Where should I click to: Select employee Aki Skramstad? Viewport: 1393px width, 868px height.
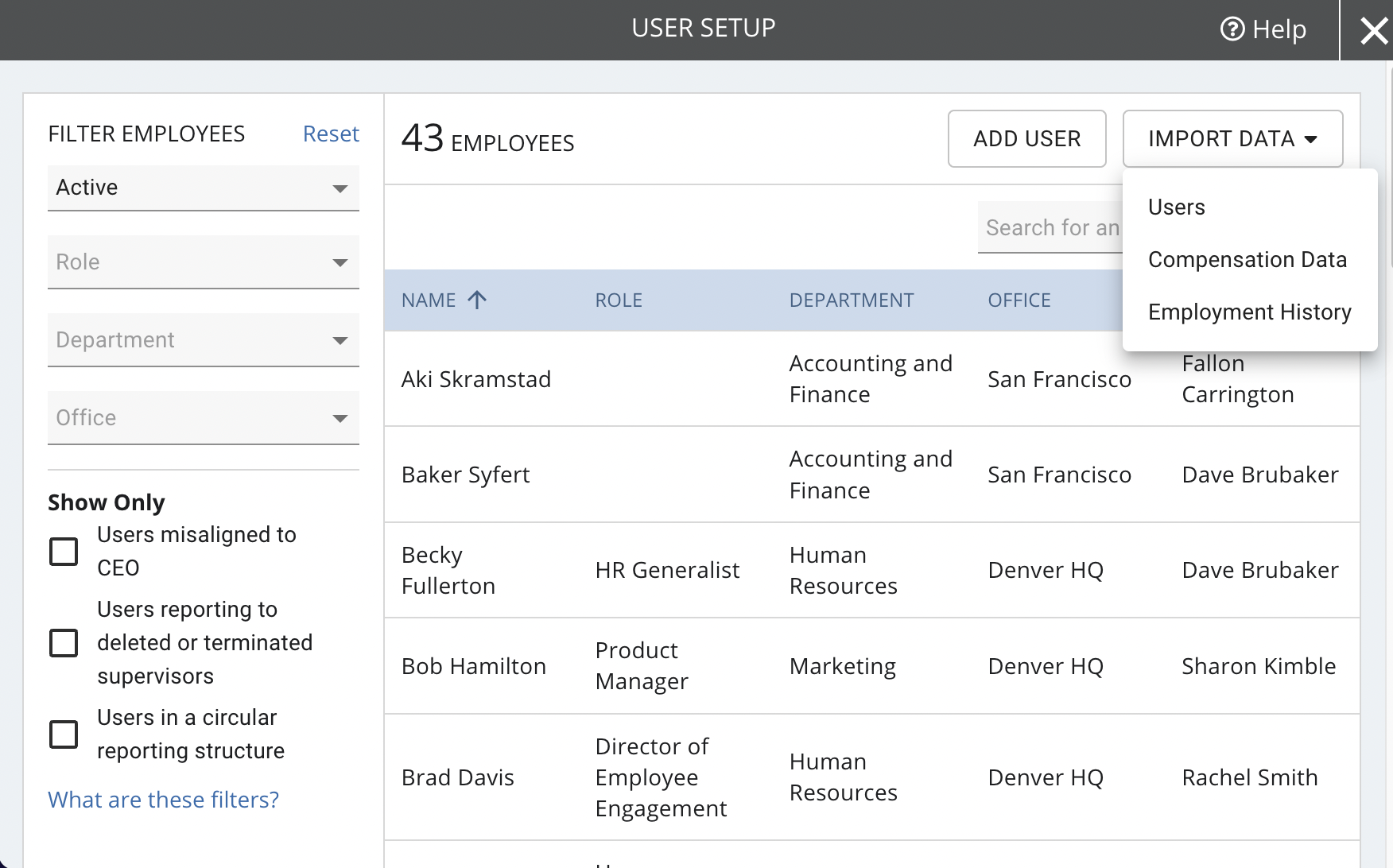click(475, 379)
